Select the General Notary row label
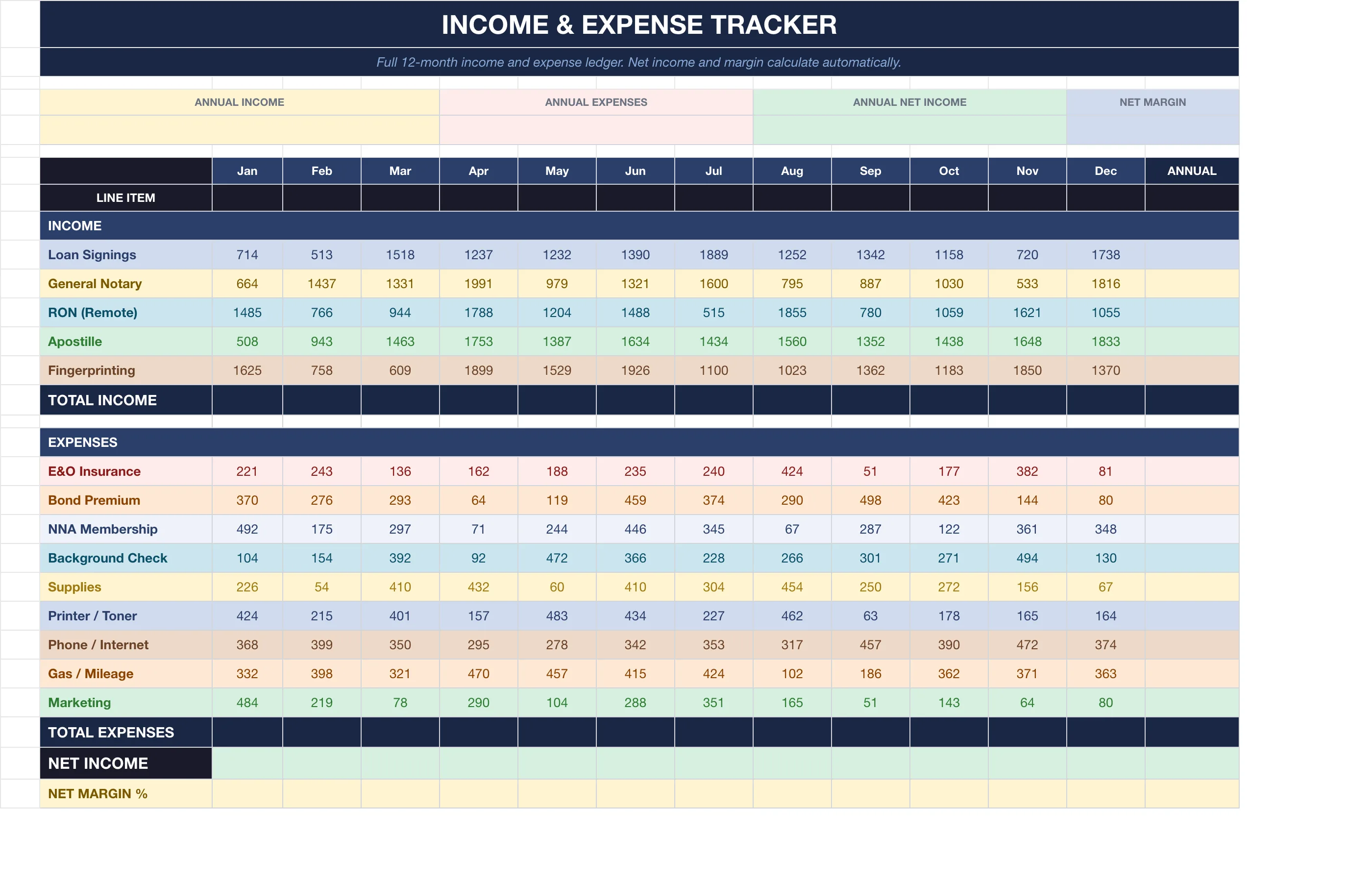 [x=125, y=284]
